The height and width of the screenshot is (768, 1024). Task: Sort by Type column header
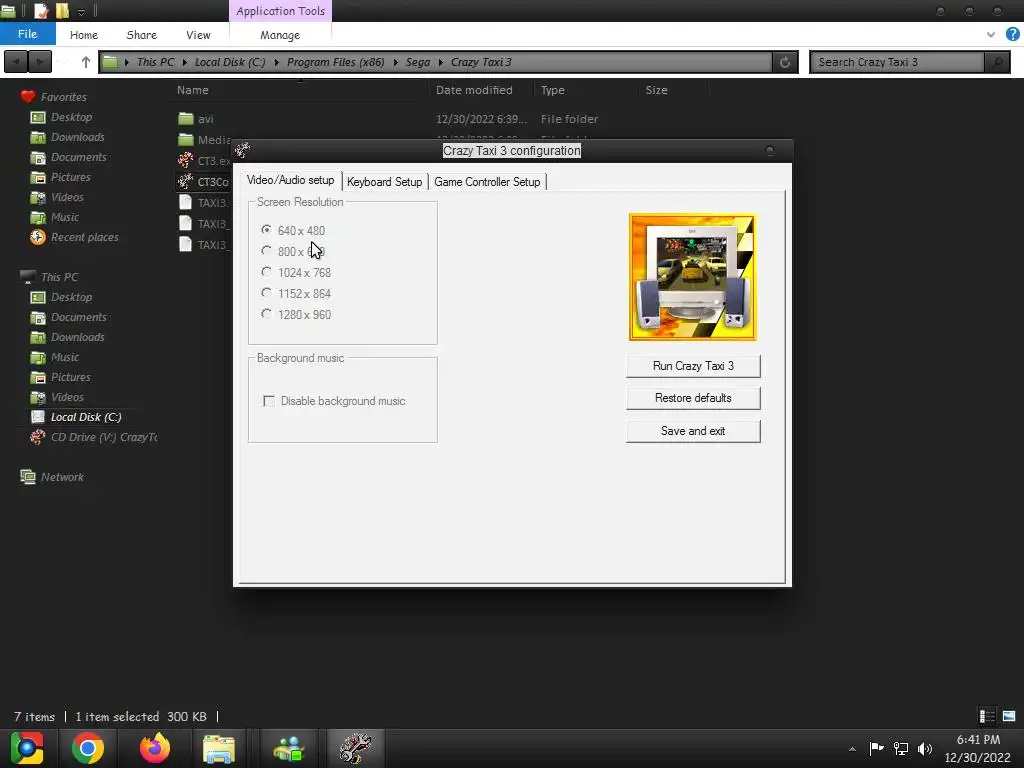[x=552, y=90]
